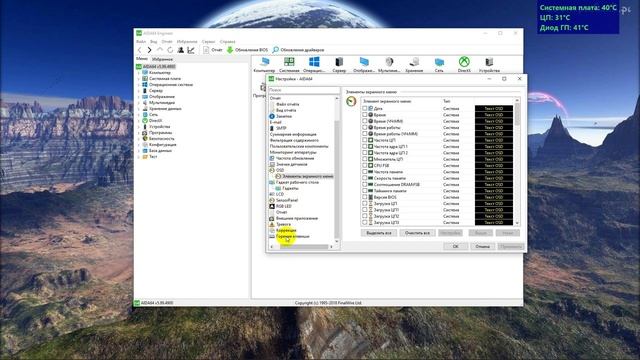Enable the CPU FSB checkbox
The width and height of the screenshot is (640, 360).
click(364, 165)
